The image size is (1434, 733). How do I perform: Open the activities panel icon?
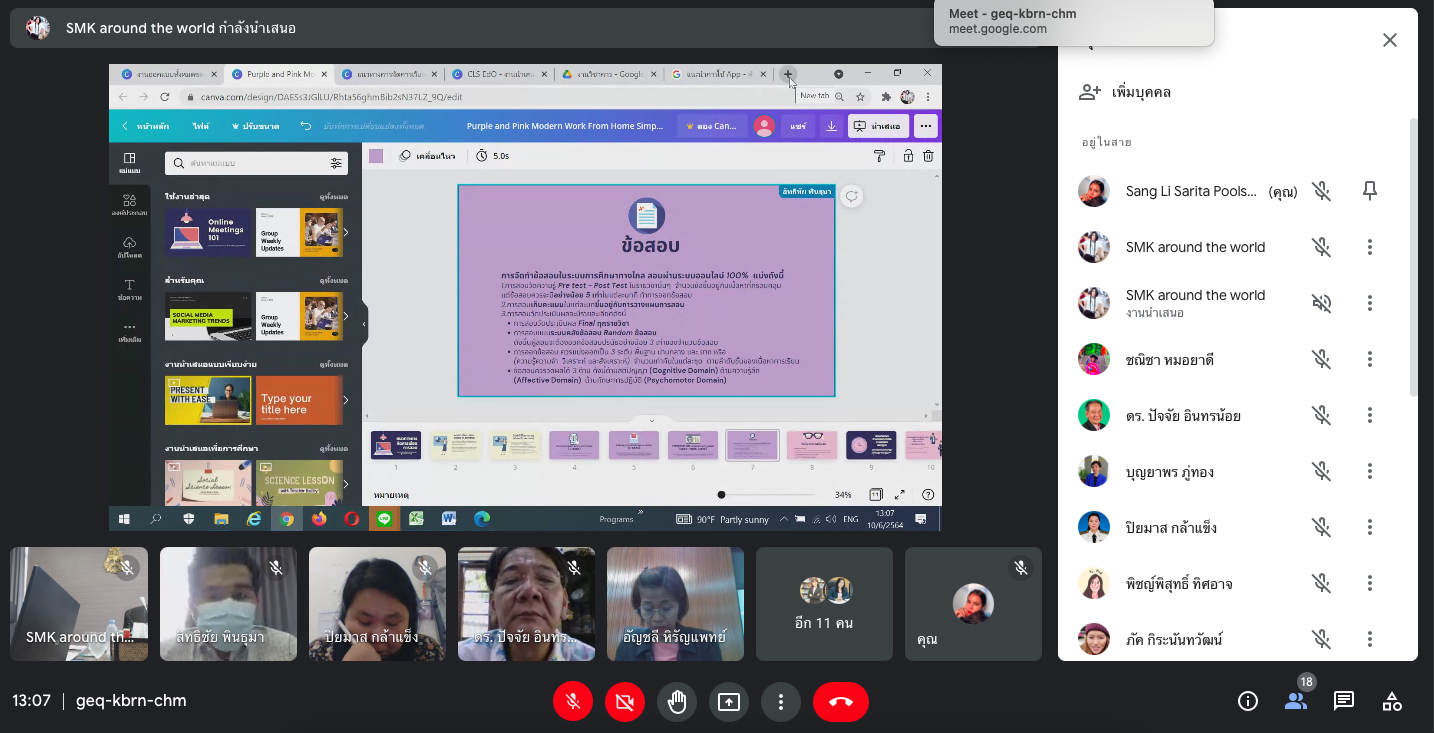click(x=1392, y=701)
